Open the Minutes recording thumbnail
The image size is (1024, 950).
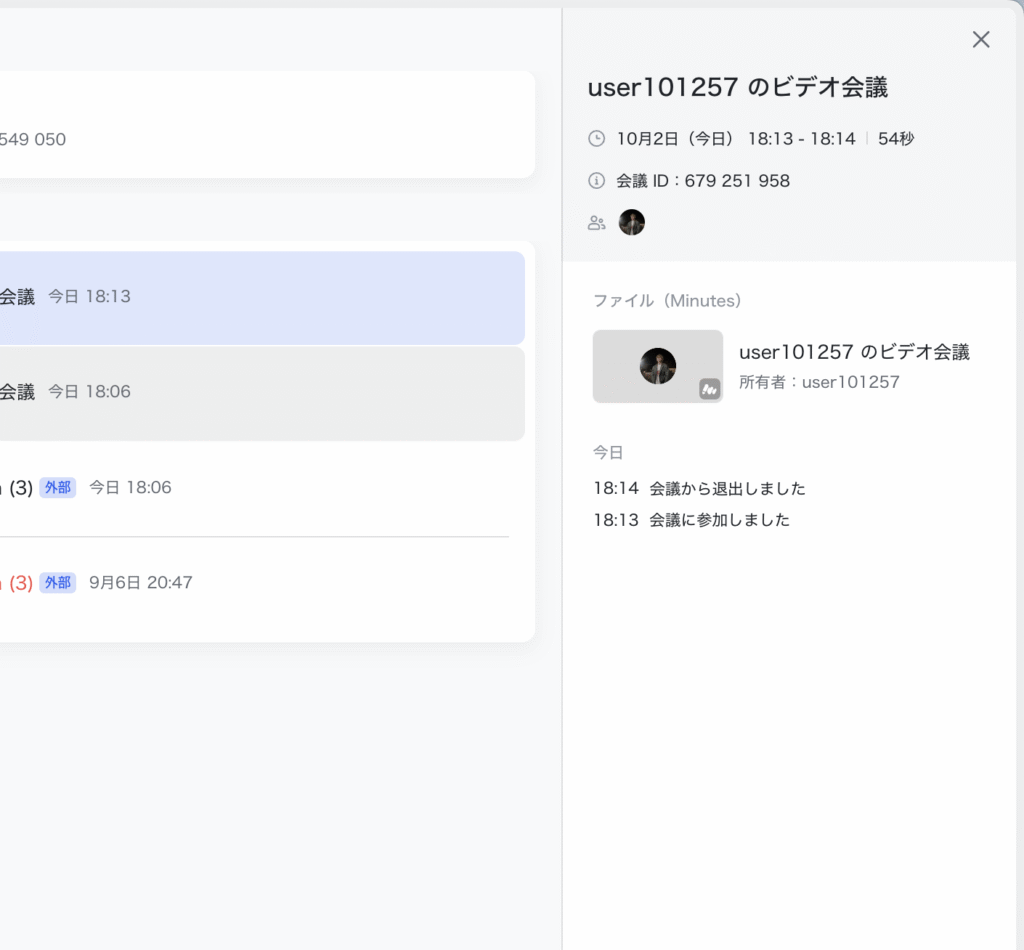[657, 366]
